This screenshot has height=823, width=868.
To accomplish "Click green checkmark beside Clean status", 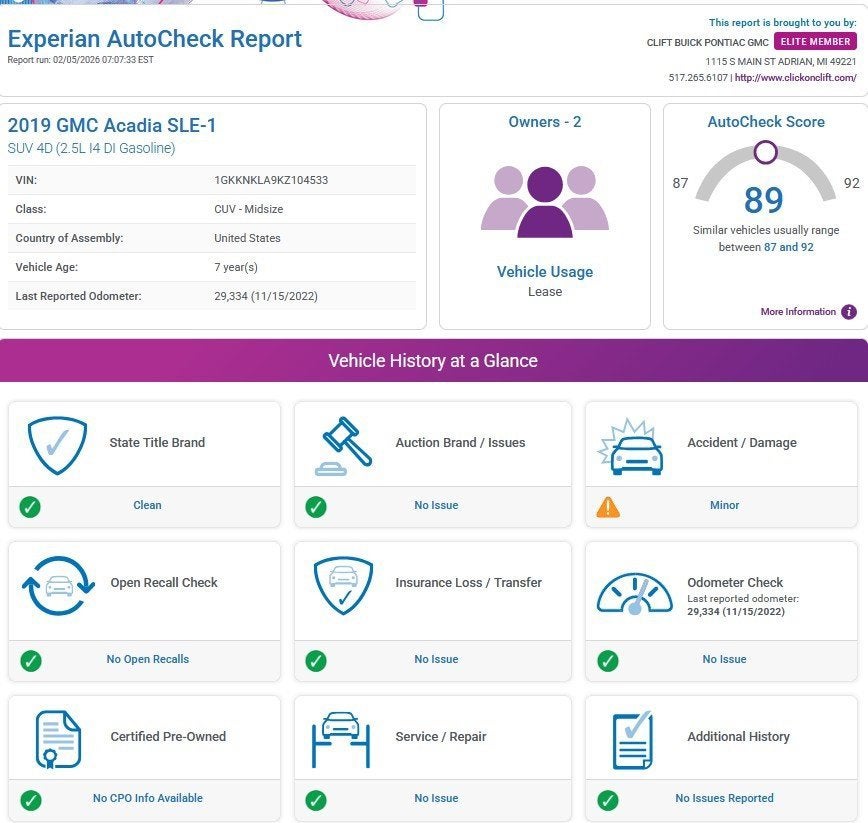I will pos(30,507).
